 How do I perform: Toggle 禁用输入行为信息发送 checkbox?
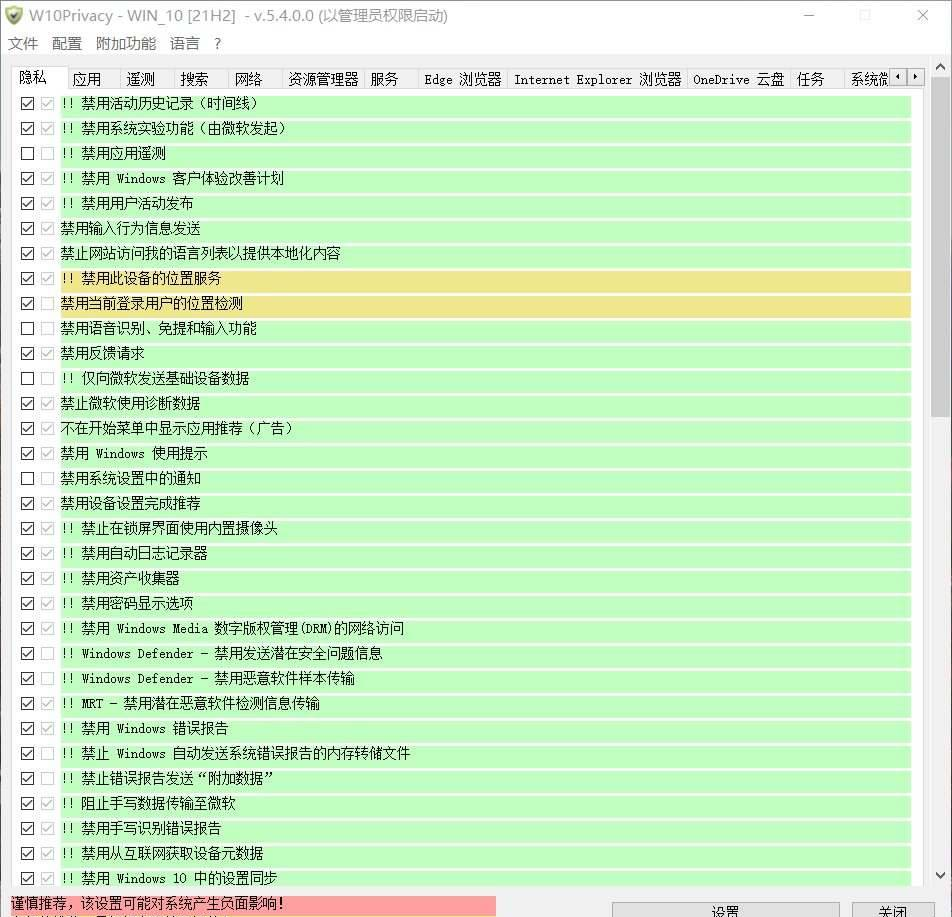point(27,229)
